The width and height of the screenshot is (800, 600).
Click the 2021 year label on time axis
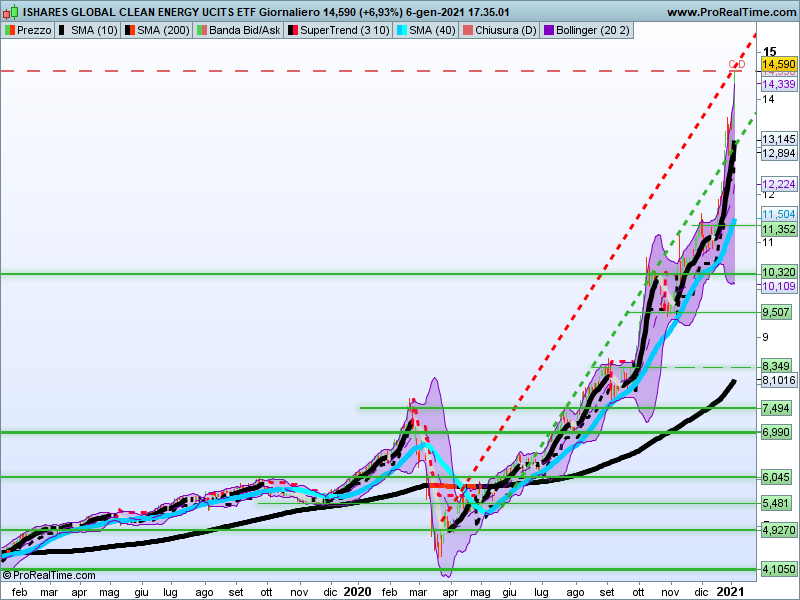point(731,592)
